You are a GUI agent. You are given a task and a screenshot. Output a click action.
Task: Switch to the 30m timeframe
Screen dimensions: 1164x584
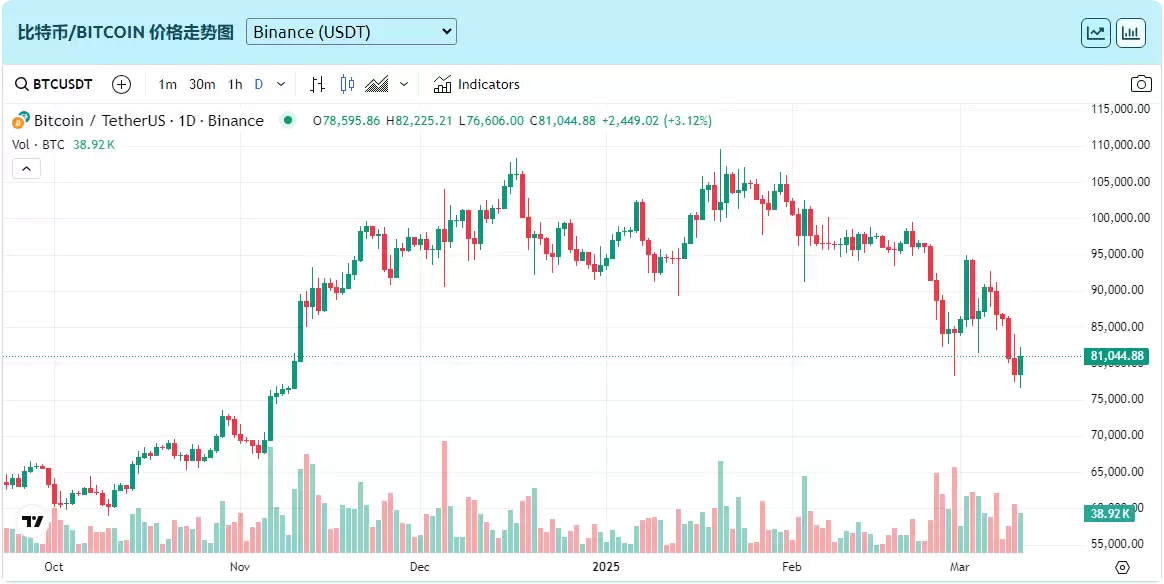click(x=200, y=84)
